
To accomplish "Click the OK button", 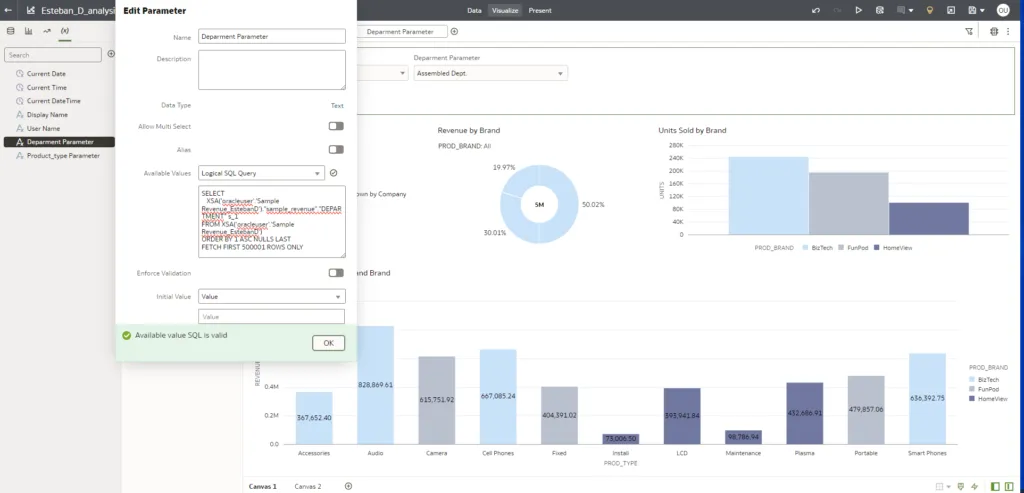I will point(328,343).
